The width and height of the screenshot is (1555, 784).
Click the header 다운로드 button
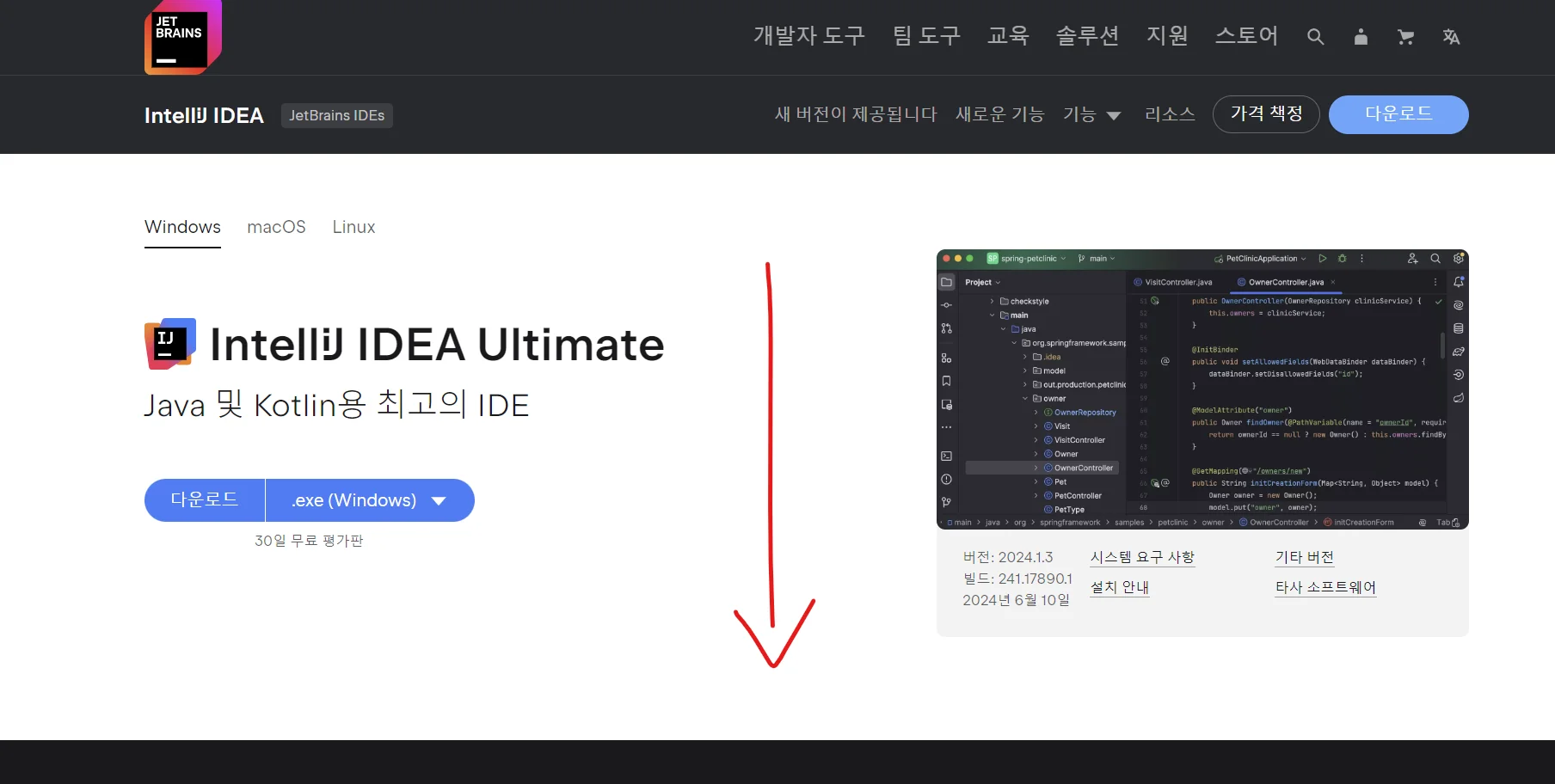[1398, 114]
